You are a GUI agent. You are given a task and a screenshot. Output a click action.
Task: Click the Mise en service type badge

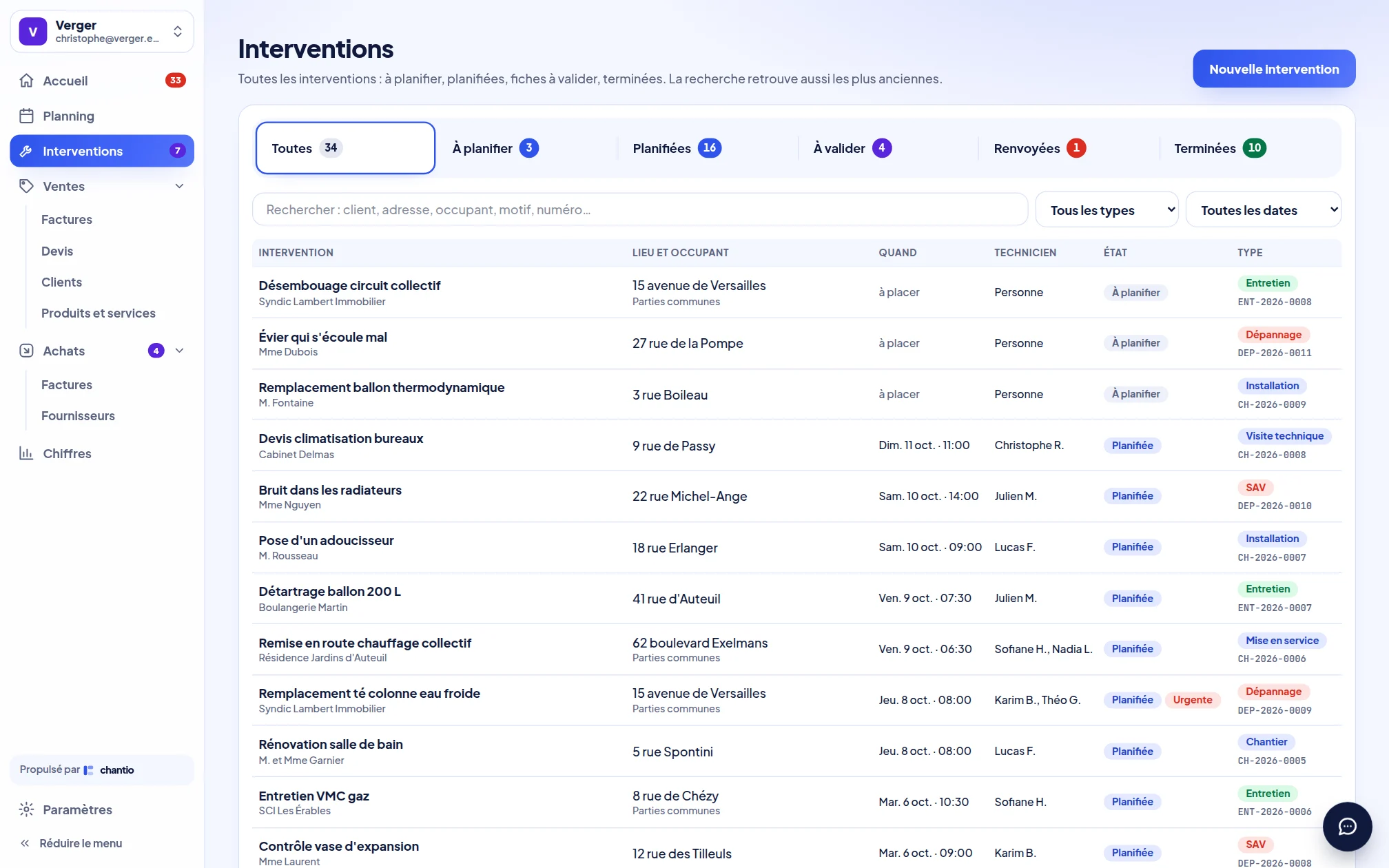pos(1282,641)
